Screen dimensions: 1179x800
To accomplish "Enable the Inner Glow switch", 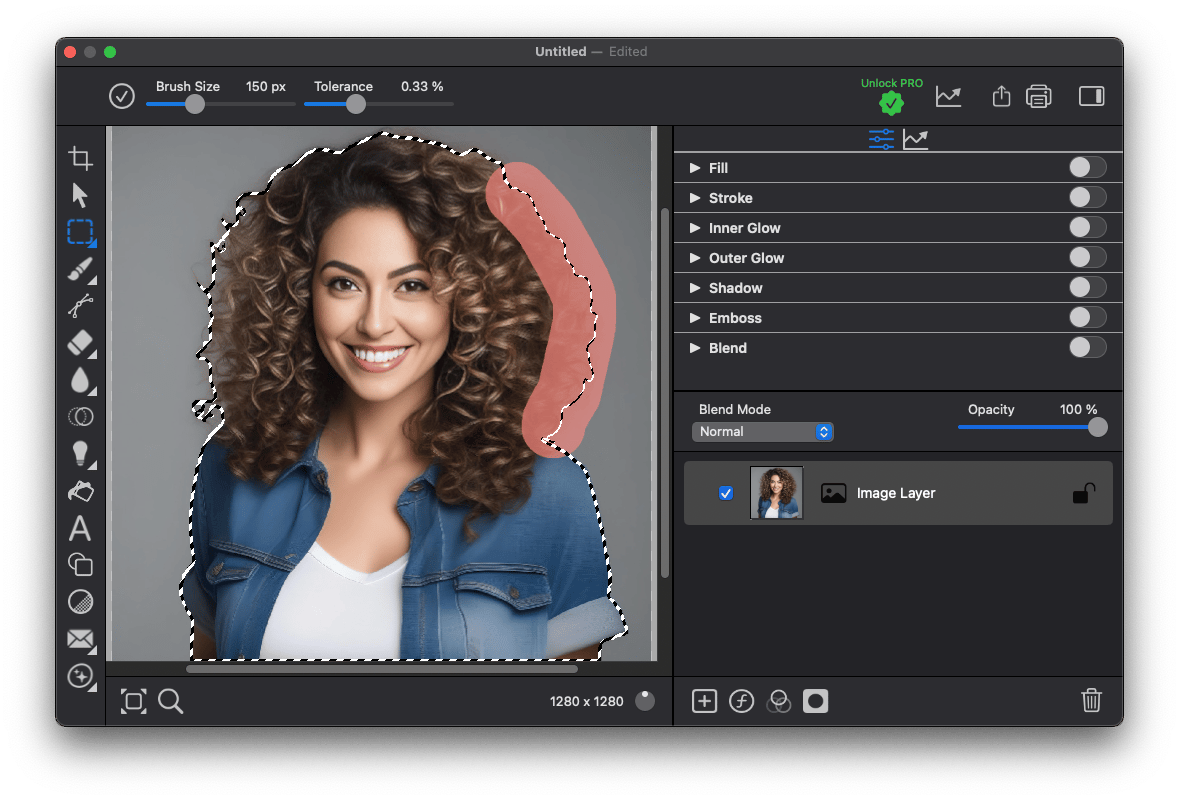I will (1087, 227).
